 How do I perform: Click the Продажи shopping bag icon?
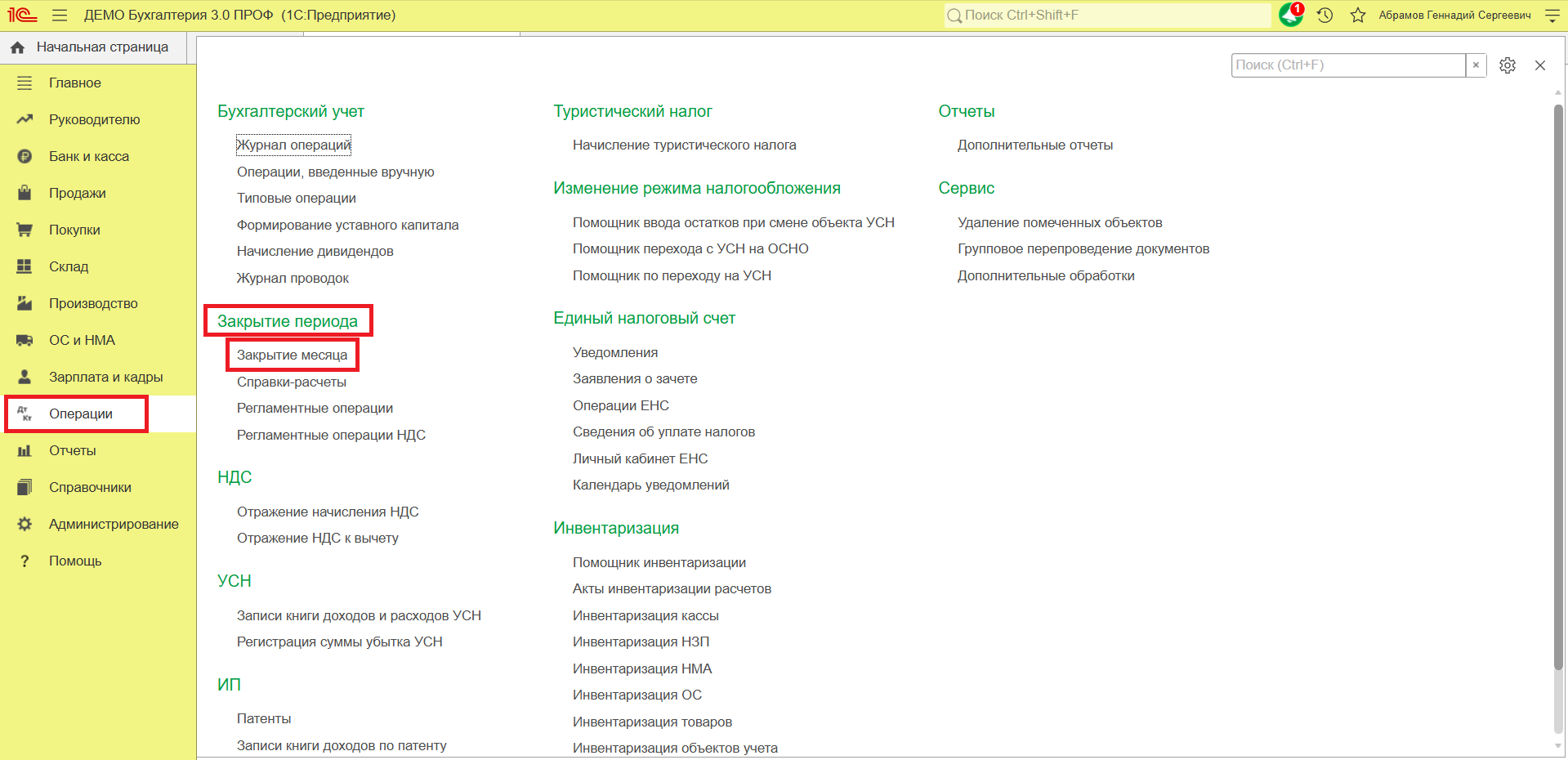pyautogui.click(x=25, y=193)
